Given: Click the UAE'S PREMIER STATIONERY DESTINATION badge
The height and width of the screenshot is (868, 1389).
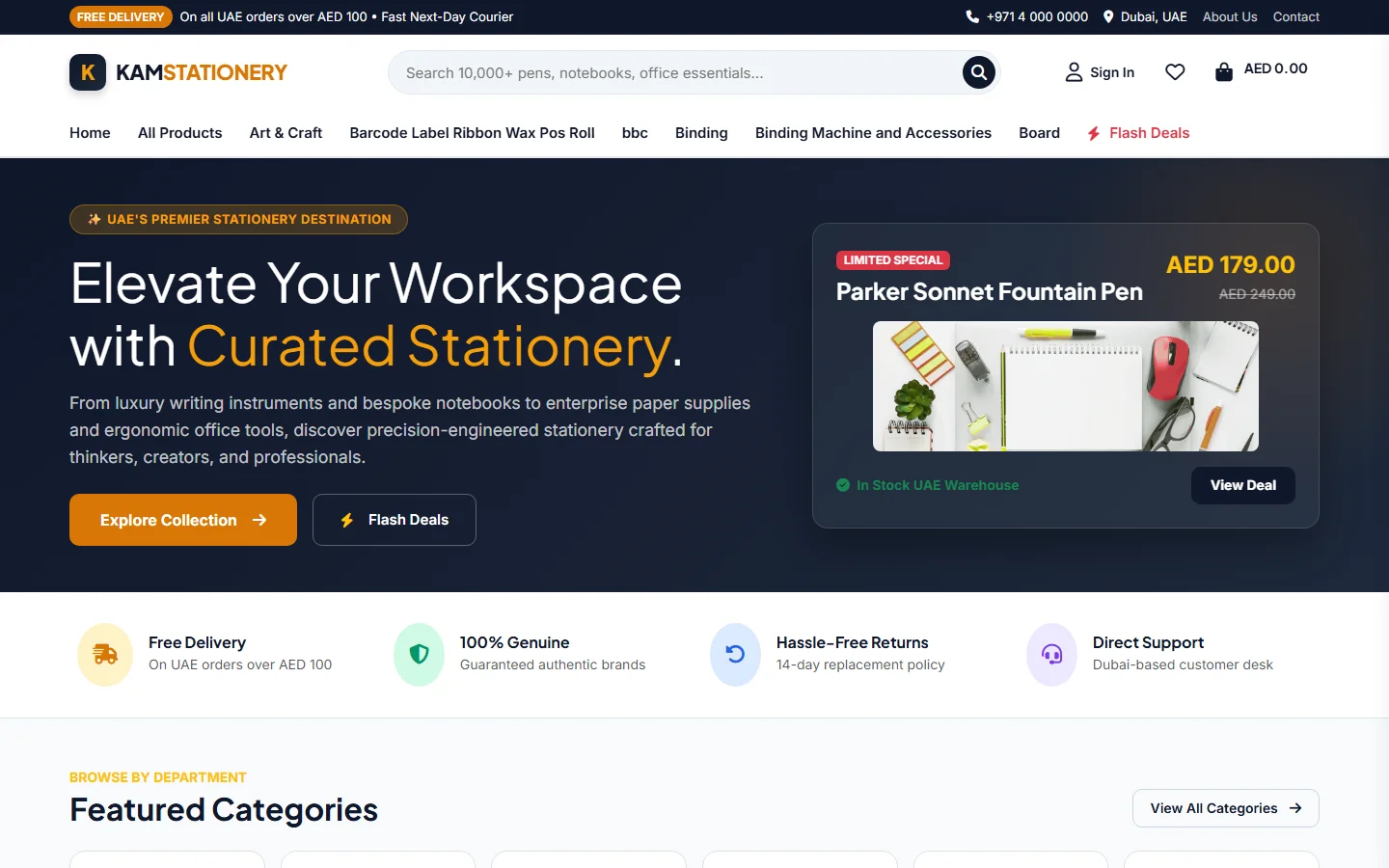Looking at the screenshot, I should [x=238, y=219].
